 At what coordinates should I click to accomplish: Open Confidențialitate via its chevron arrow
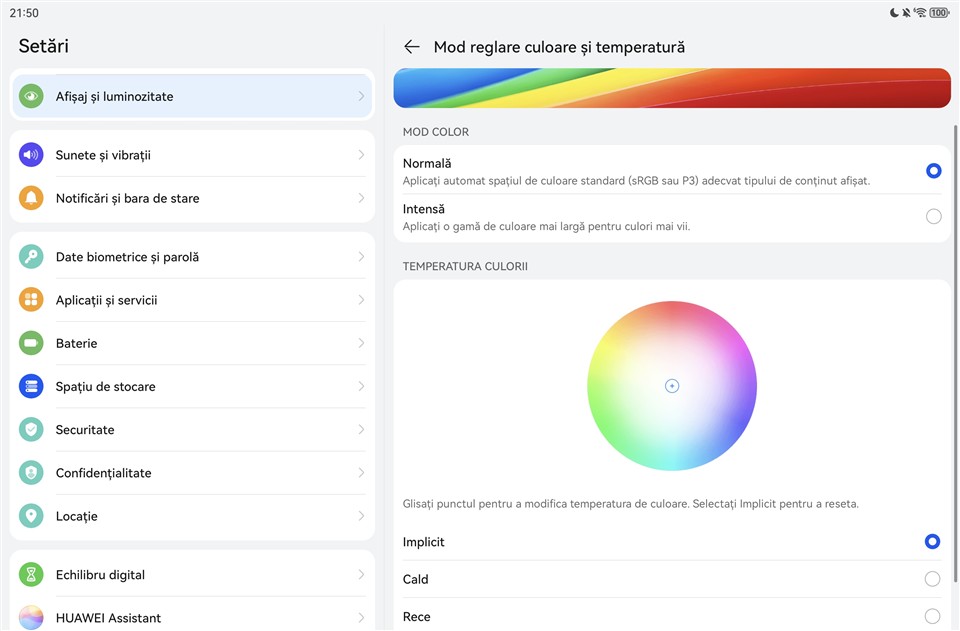361,473
